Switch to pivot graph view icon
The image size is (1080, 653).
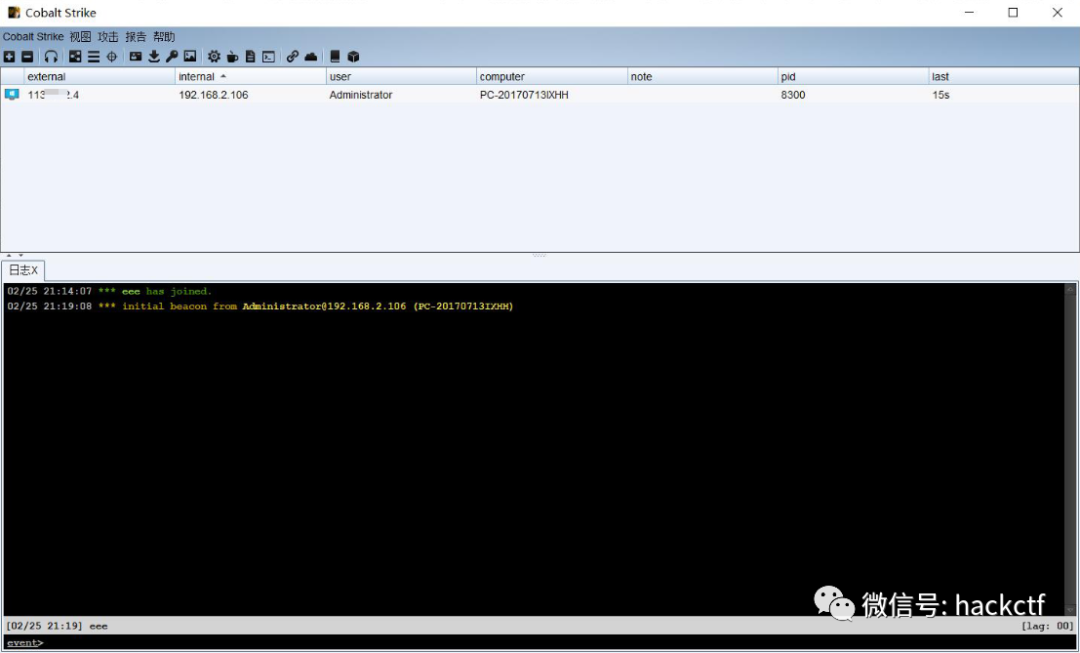(x=75, y=57)
